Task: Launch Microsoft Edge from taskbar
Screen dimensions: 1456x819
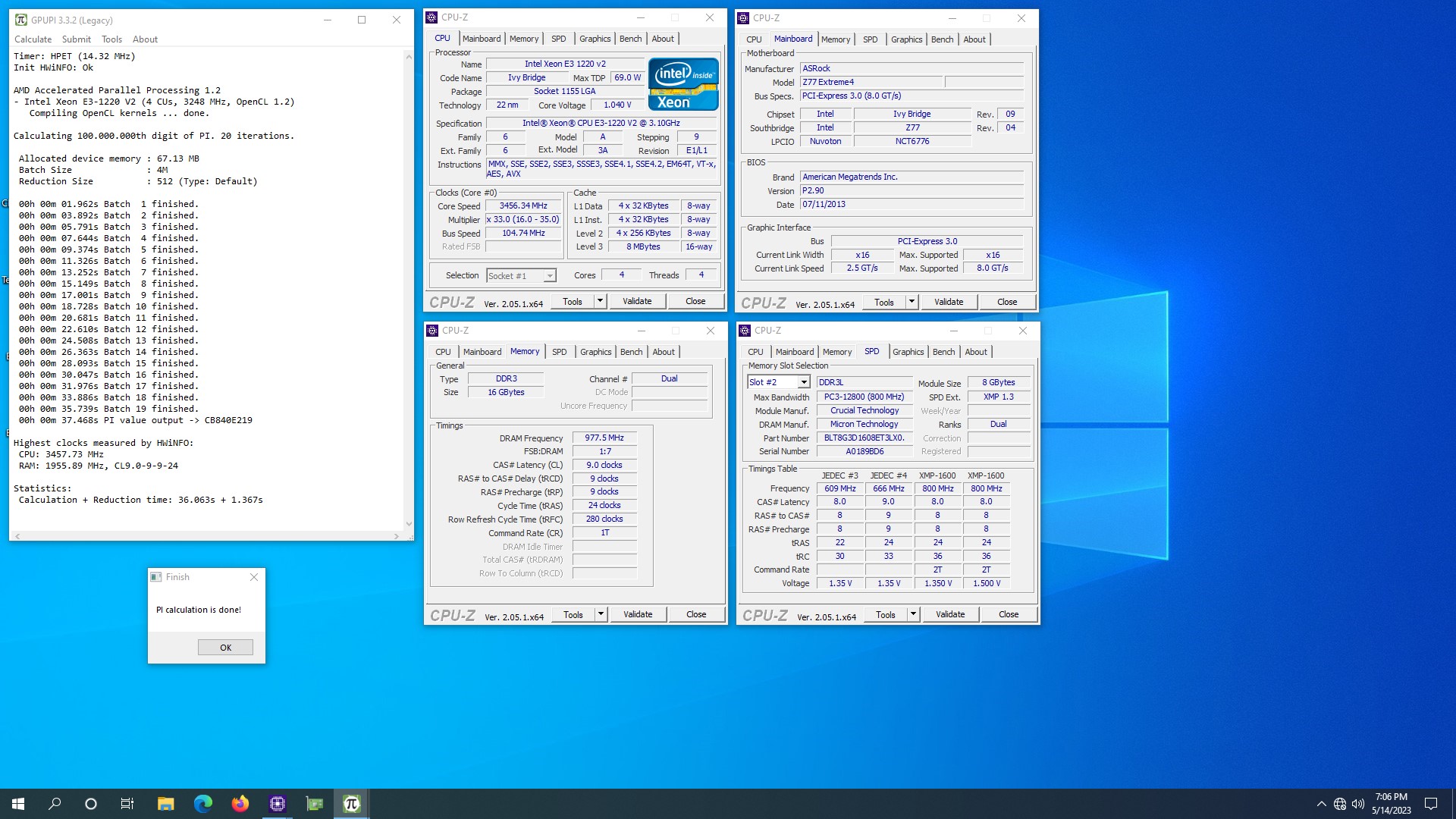Action: [202, 804]
